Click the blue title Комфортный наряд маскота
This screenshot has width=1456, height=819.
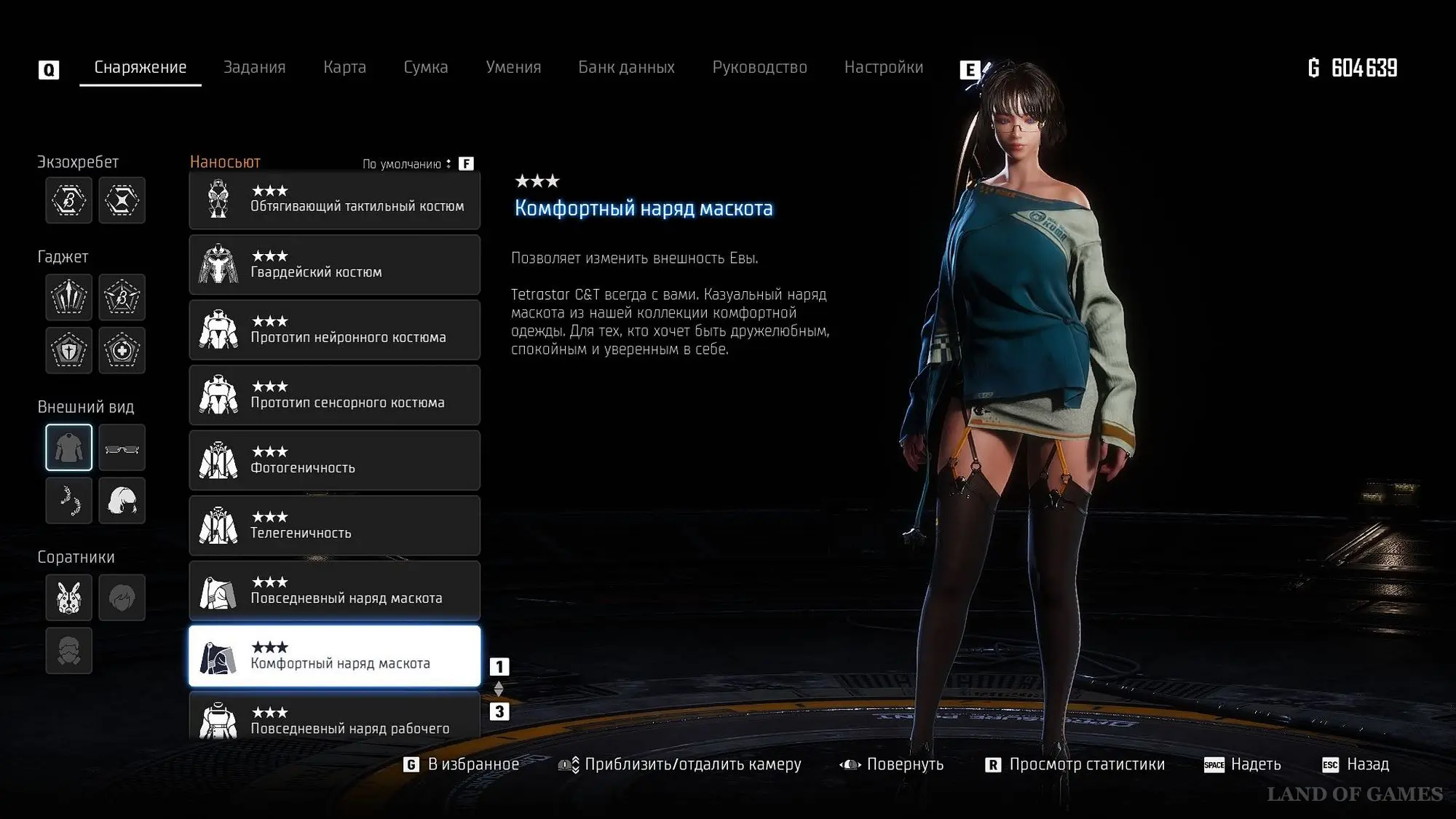coord(644,209)
